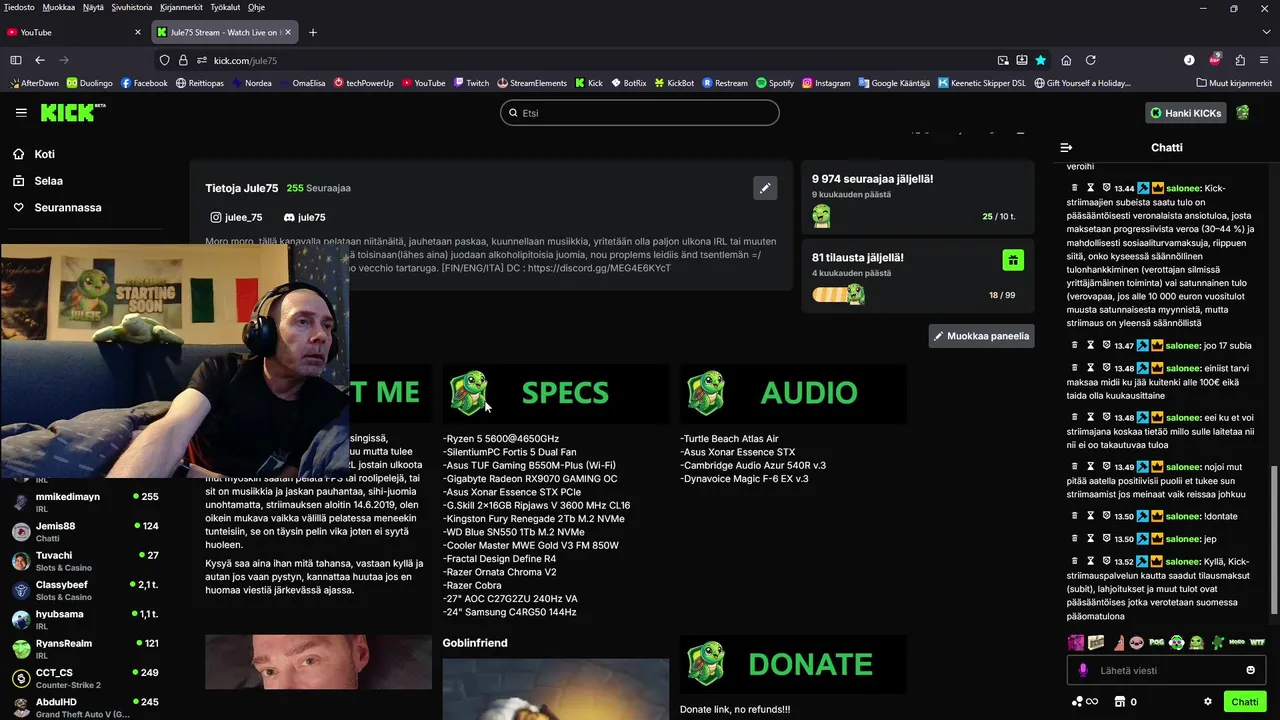Bookmark page with blue star icon

pyautogui.click(x=1041, y=60)
